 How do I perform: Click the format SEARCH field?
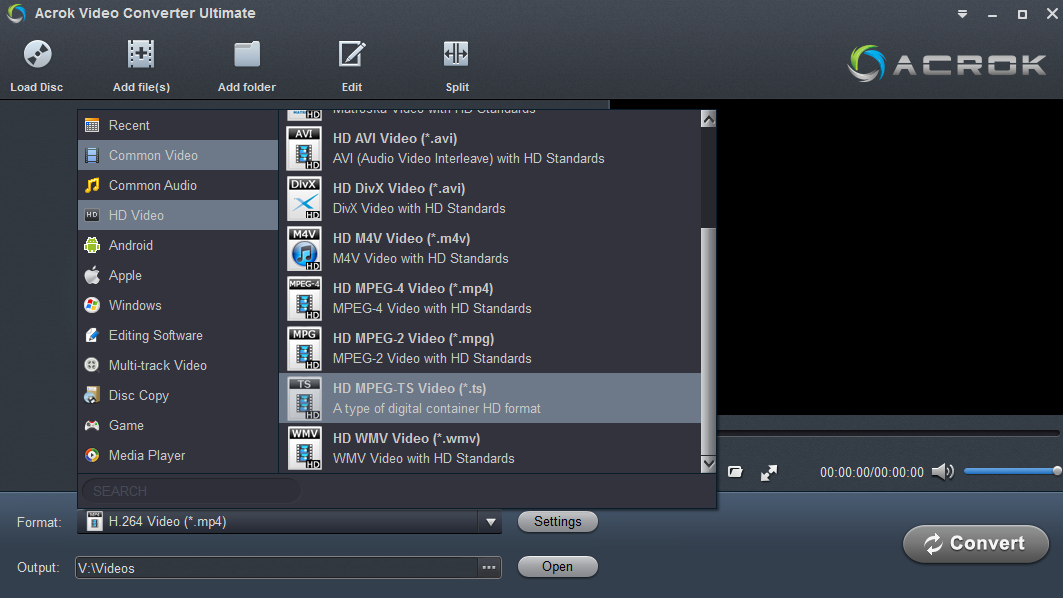coord(191,491)
